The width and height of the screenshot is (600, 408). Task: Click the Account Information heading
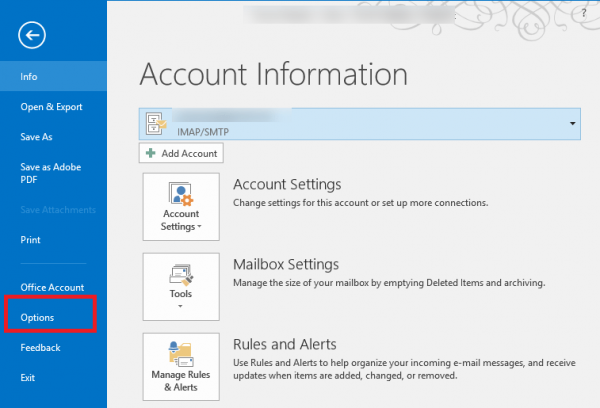(x=274, y=74)
